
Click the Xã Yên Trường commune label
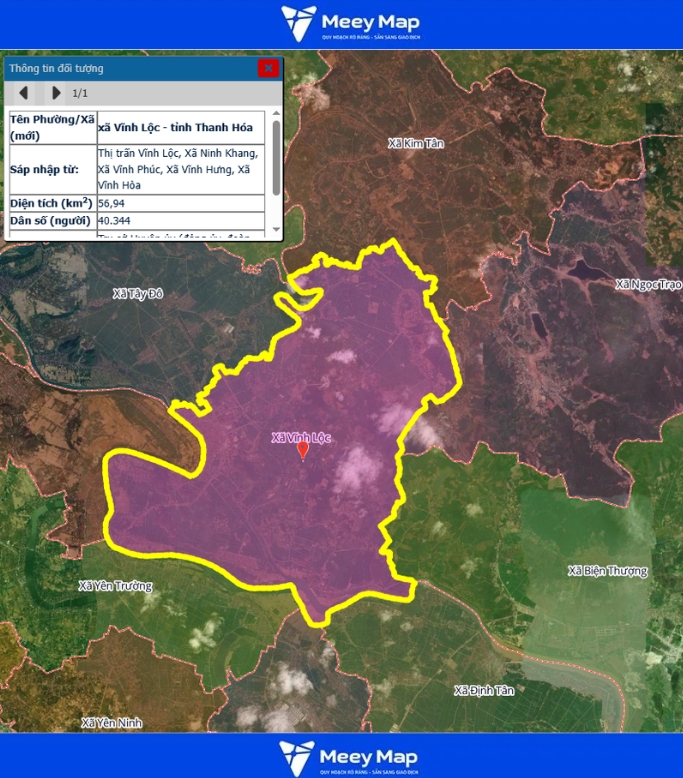click(116, 586)
